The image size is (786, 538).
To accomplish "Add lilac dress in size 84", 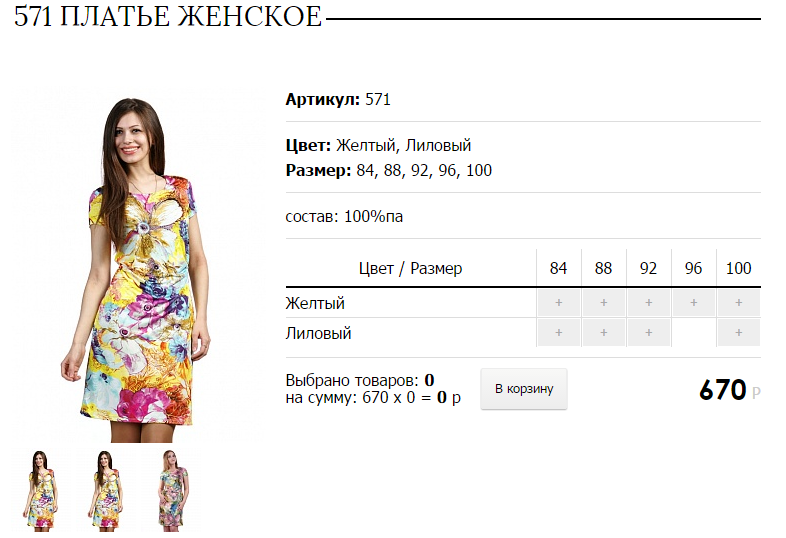I will coord(558,332).
